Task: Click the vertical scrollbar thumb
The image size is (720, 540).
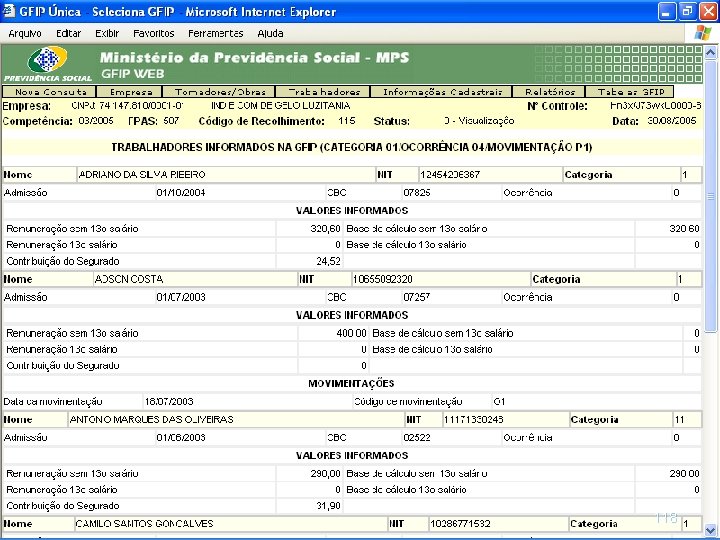Action: (x=710, y=196)
